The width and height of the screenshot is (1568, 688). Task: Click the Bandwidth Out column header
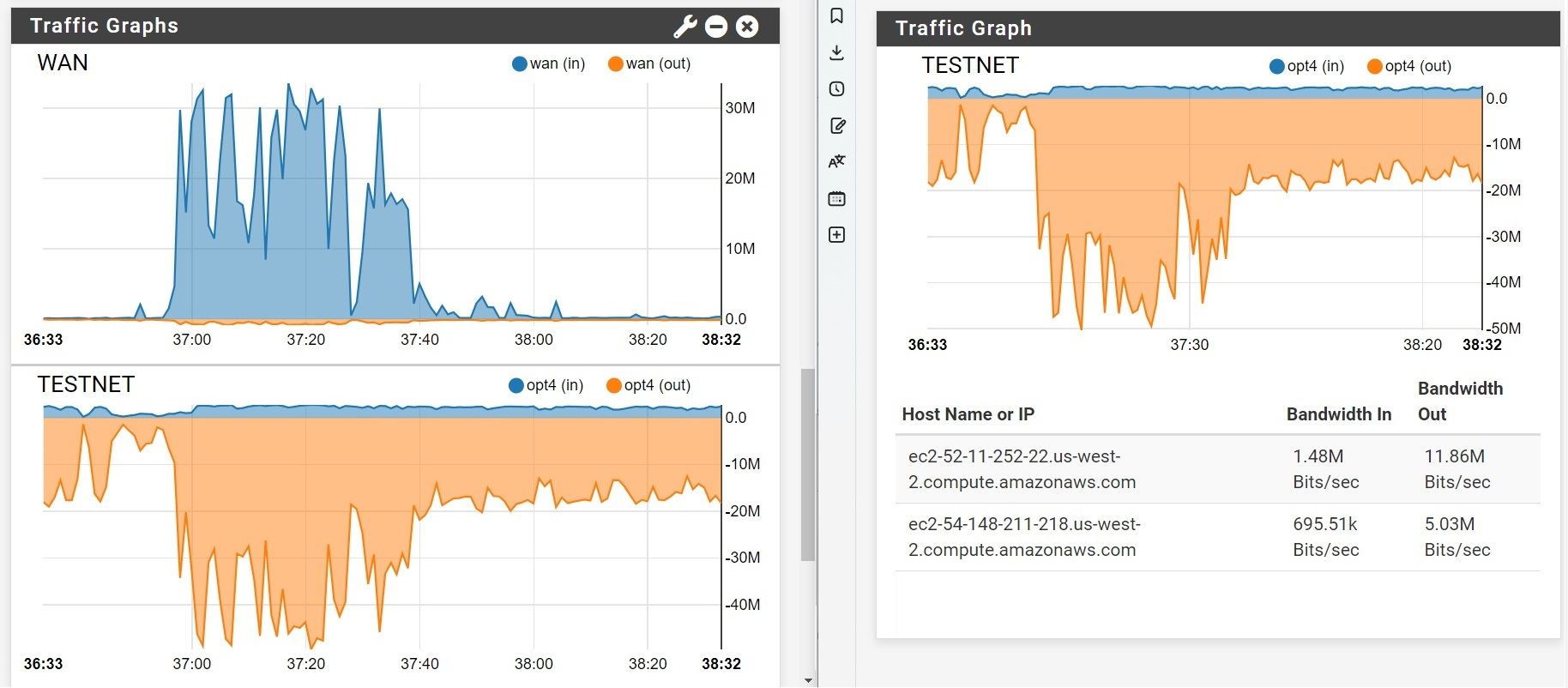(x=1460, y=401)
